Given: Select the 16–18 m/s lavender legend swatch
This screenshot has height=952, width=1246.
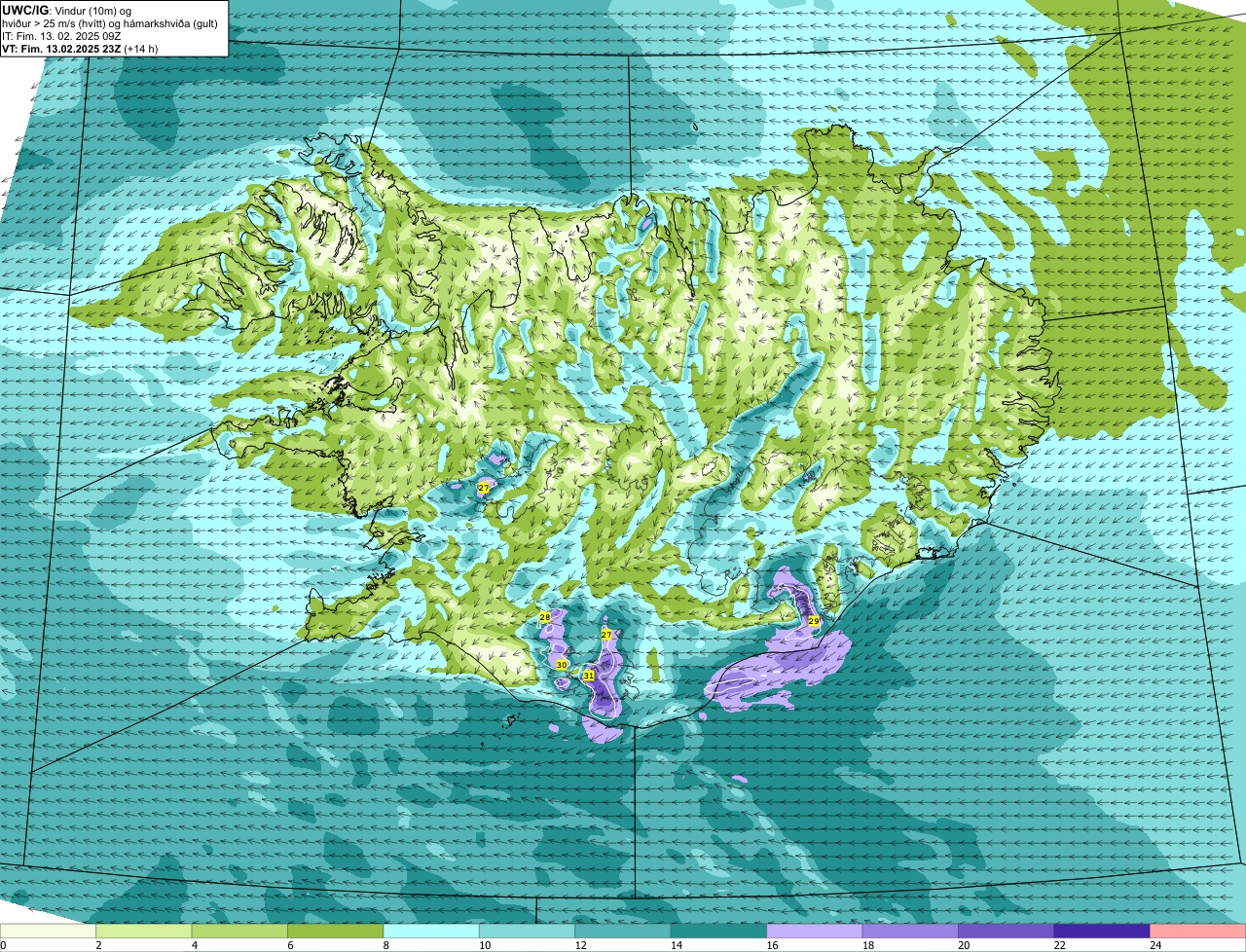Looking at the screenshot, I should point(816,931).
